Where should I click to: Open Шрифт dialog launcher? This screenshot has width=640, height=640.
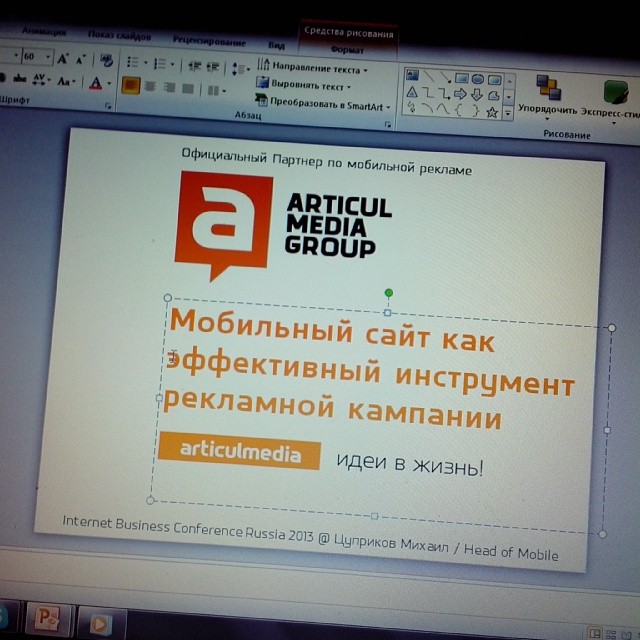[x=108, y=106]
